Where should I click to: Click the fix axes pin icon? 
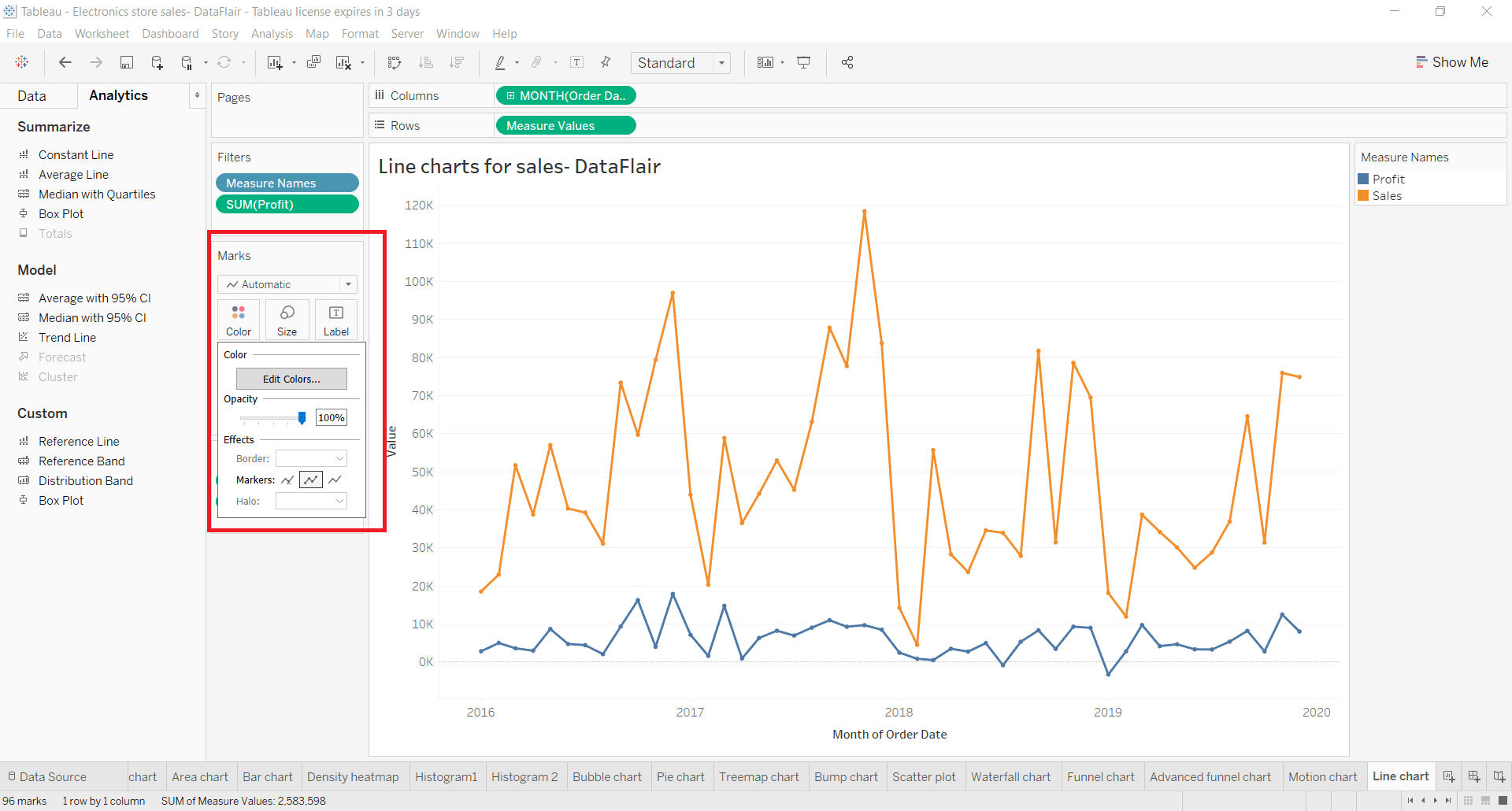coord(606,62)
